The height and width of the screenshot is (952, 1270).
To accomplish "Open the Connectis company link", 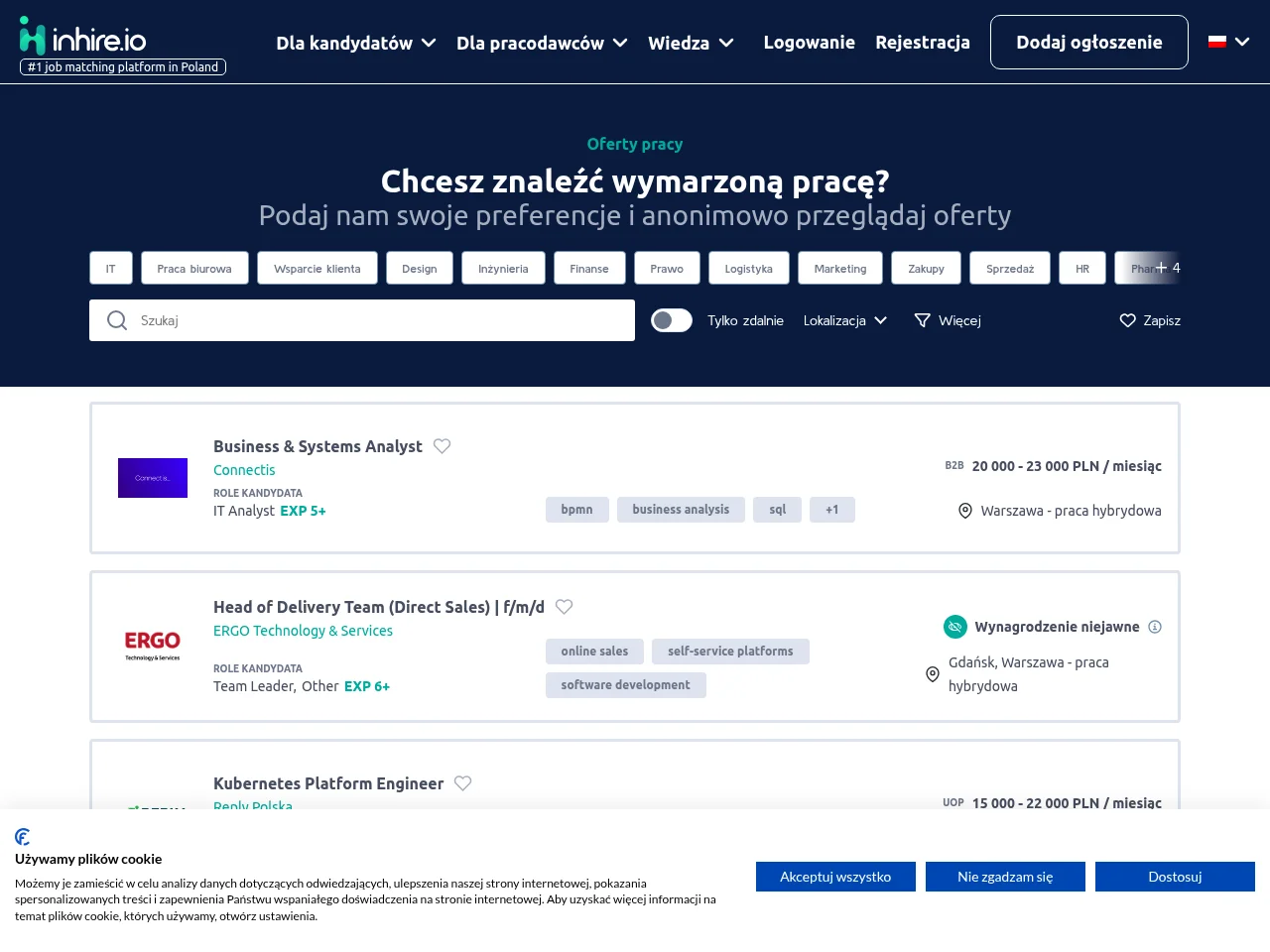I will pyautogui.click(x=244, y=470).
